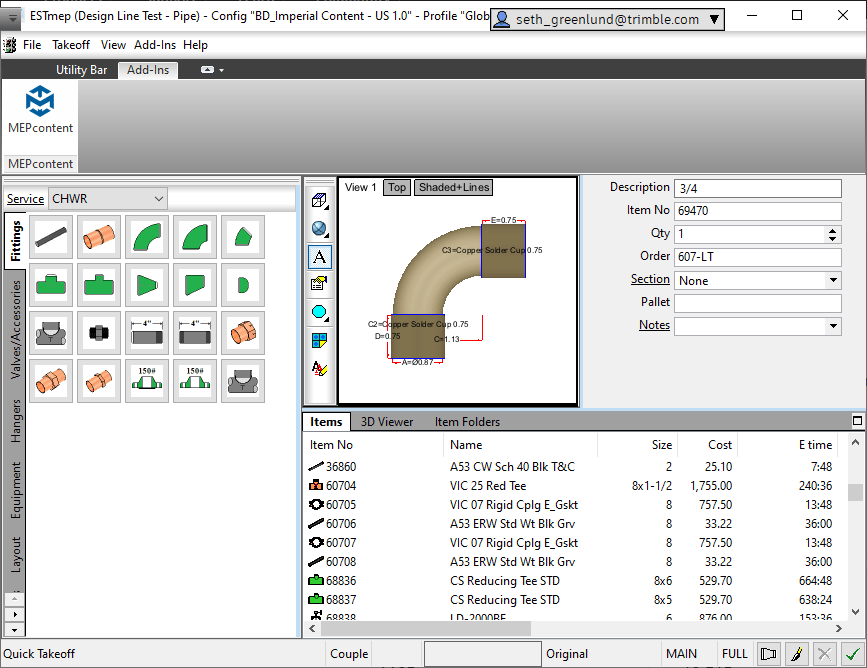Increase the Qty value with the stepper
Screen dimensions: 867x668
coord(833,230)
